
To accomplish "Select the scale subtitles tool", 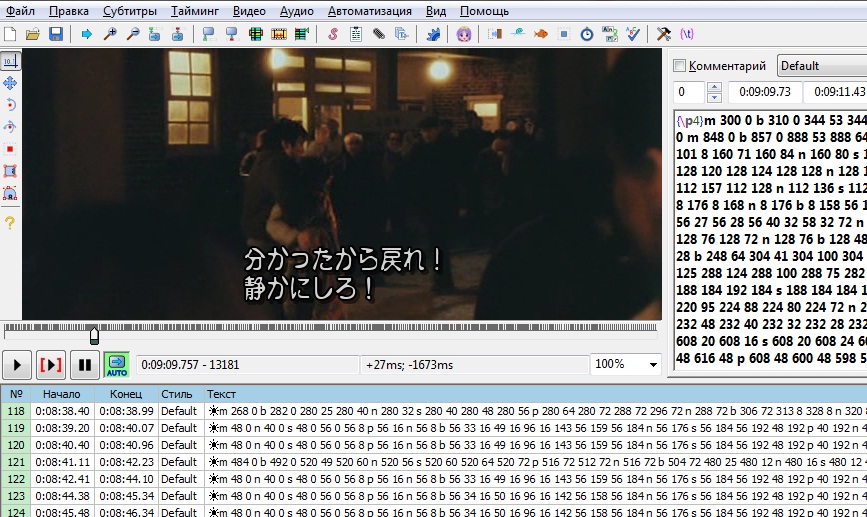I will (x=10, y=149).
